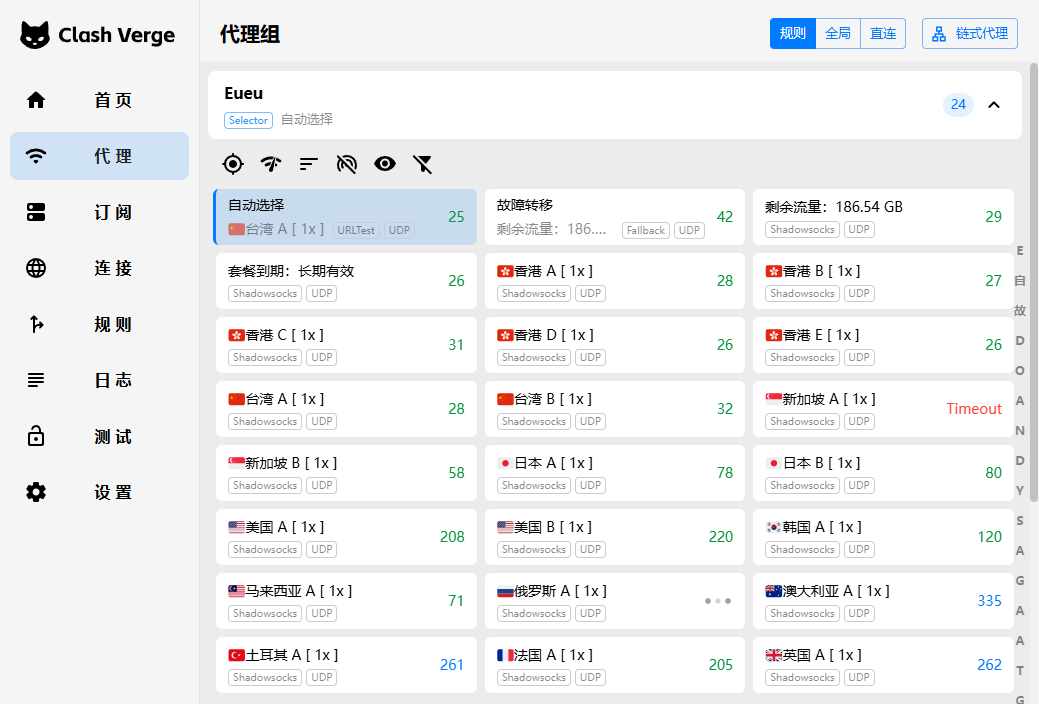Open the 测试 test menu item

pos(99,436)
